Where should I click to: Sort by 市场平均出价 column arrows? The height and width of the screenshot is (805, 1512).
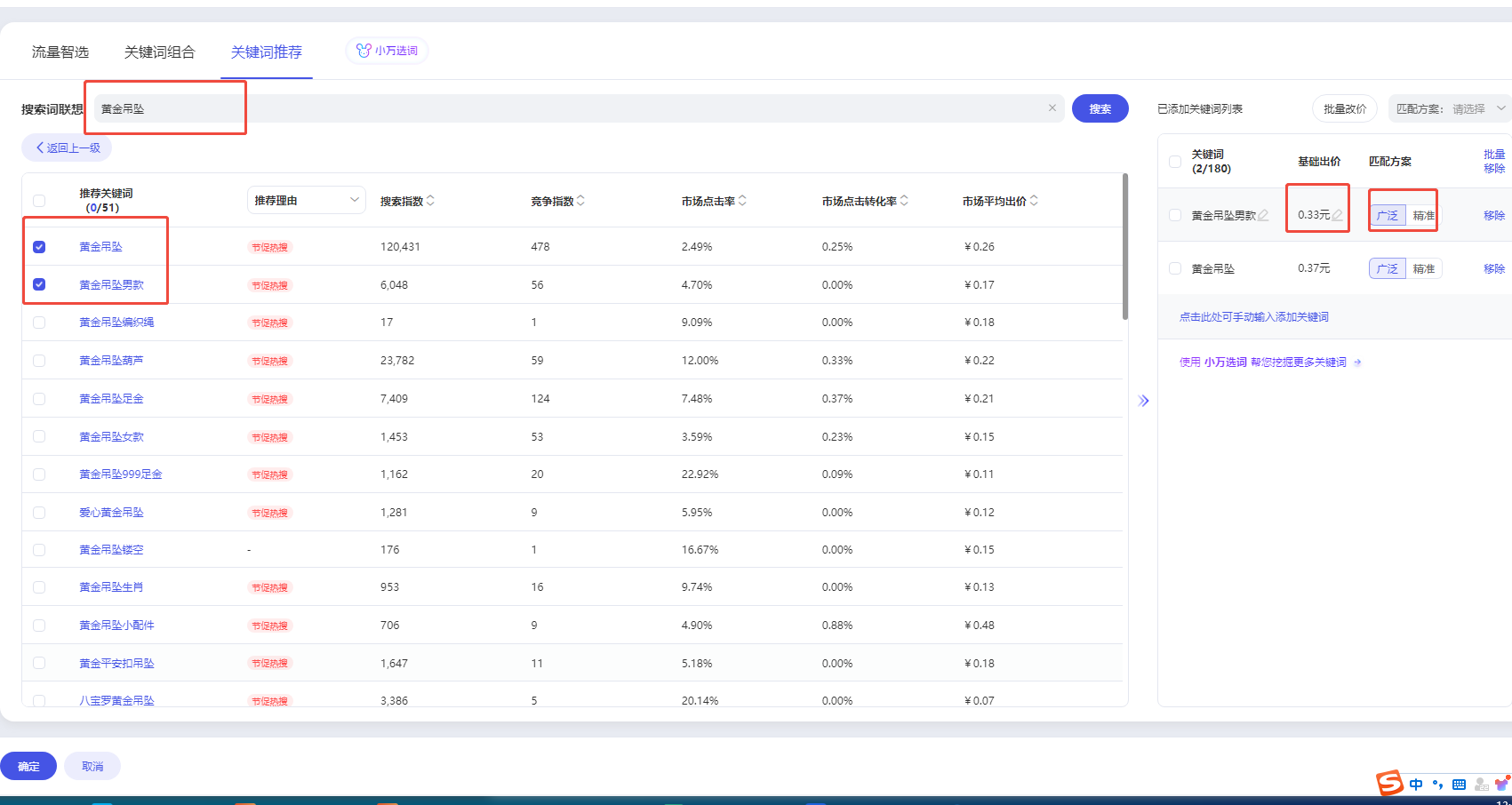click(1034, 201)
